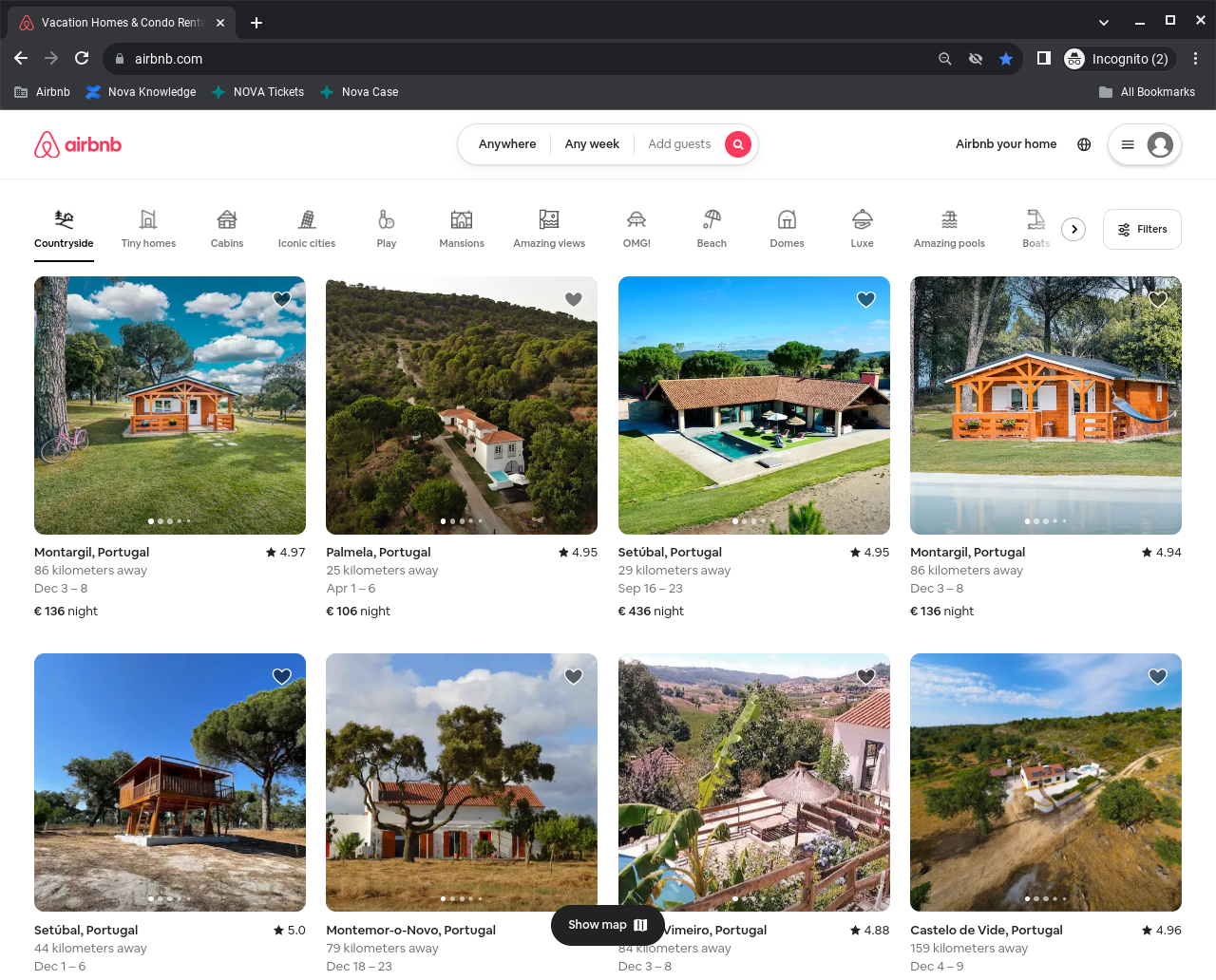Bookmark this page with the star icon
Viewport: 1216px width, 980px height.
(1006, 59)
